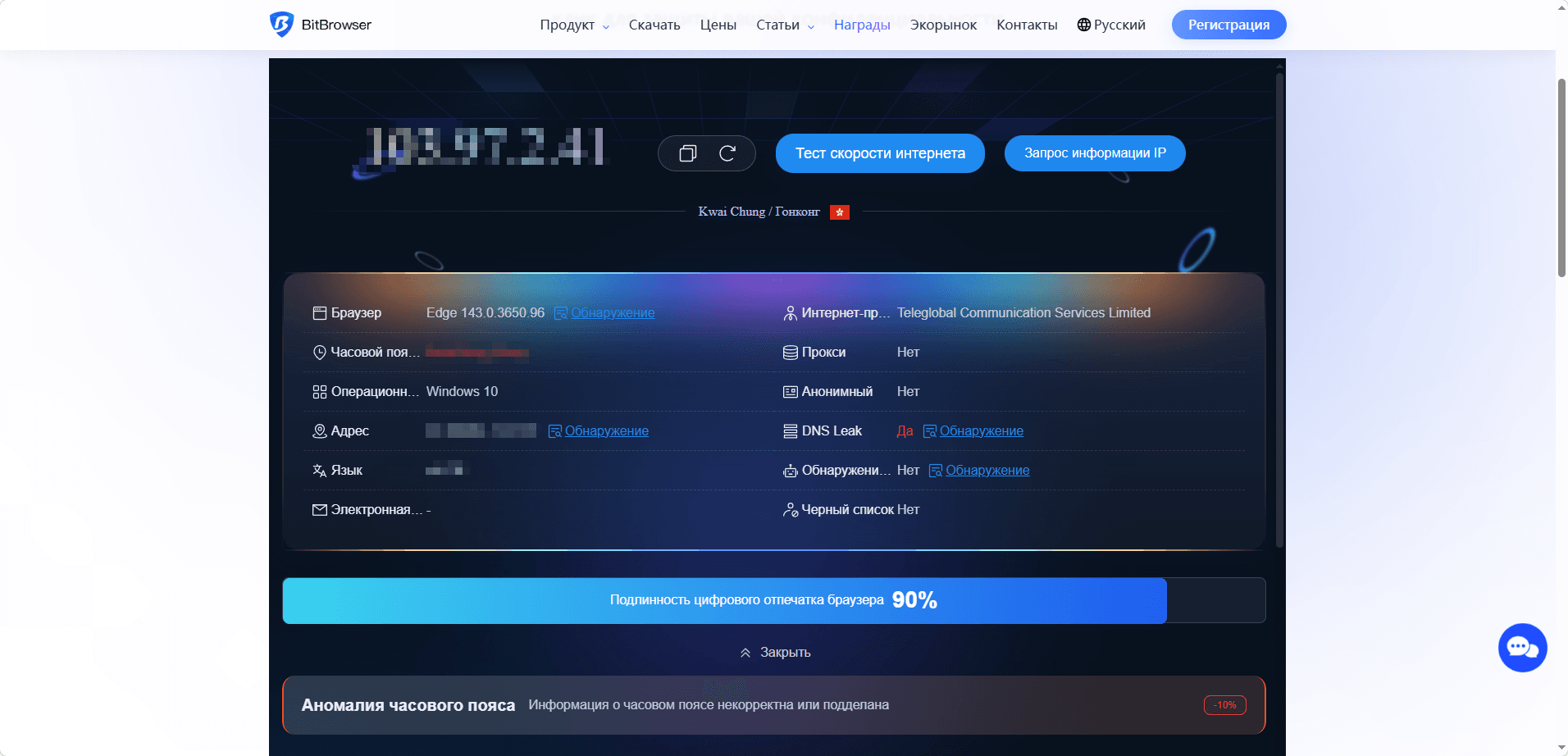This screenshot has width=1568, height=756.
Task: Expand the Статьи dropdown
Action: pos(778,25)
